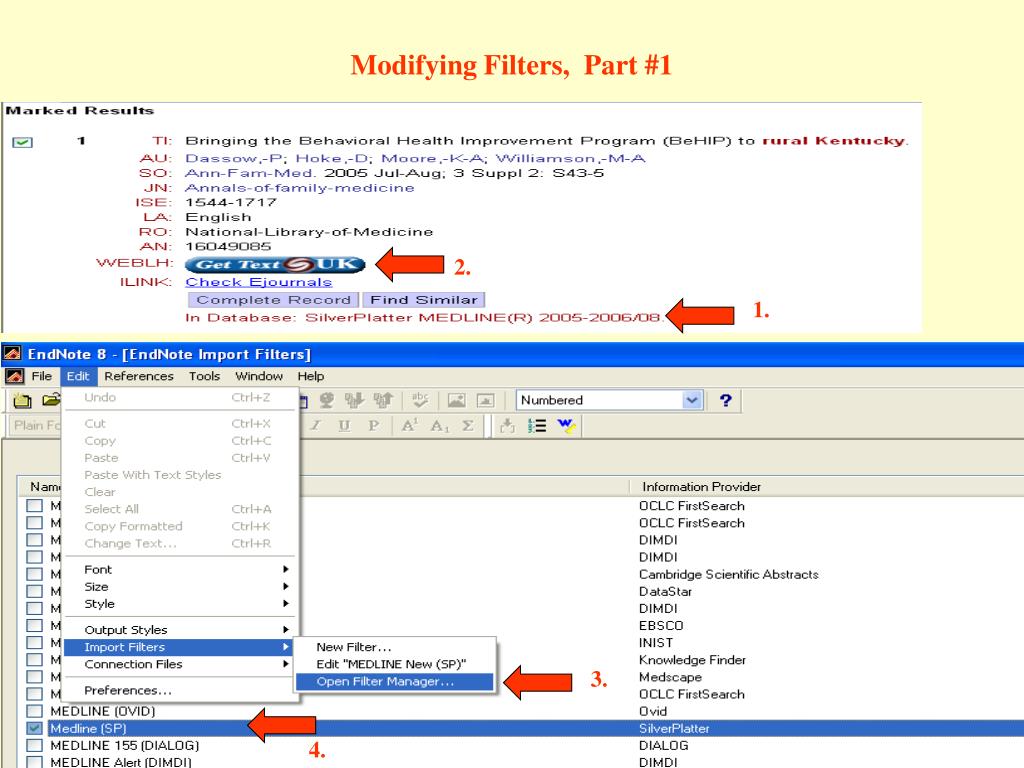Viewport: 1024px width, 768px height.
Task: Click the Get Text UK button
Action: pos(275,264)
